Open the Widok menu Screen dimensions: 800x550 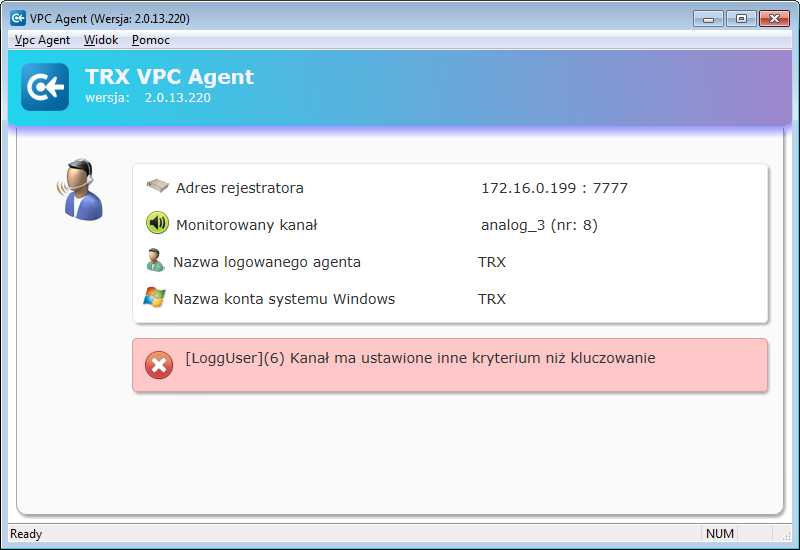pyautogui.click(x=101, y=40)
